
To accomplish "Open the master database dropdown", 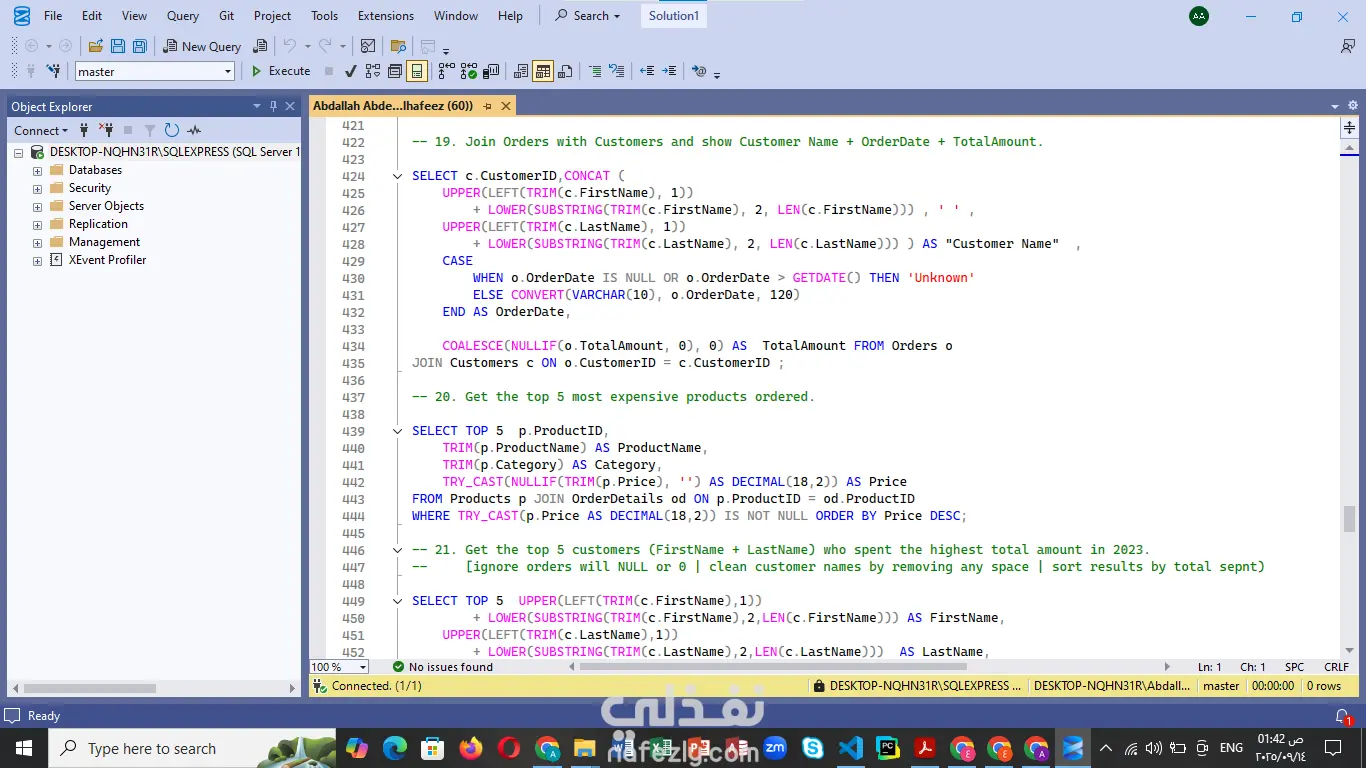I will [x=228, y=71].
